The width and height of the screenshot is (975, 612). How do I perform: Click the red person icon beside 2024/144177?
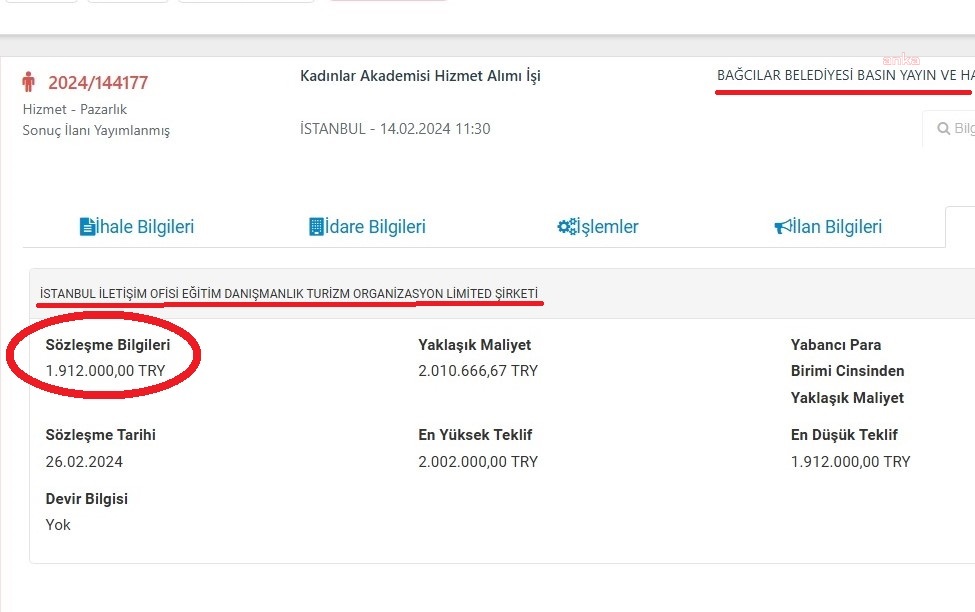(28, 81)
